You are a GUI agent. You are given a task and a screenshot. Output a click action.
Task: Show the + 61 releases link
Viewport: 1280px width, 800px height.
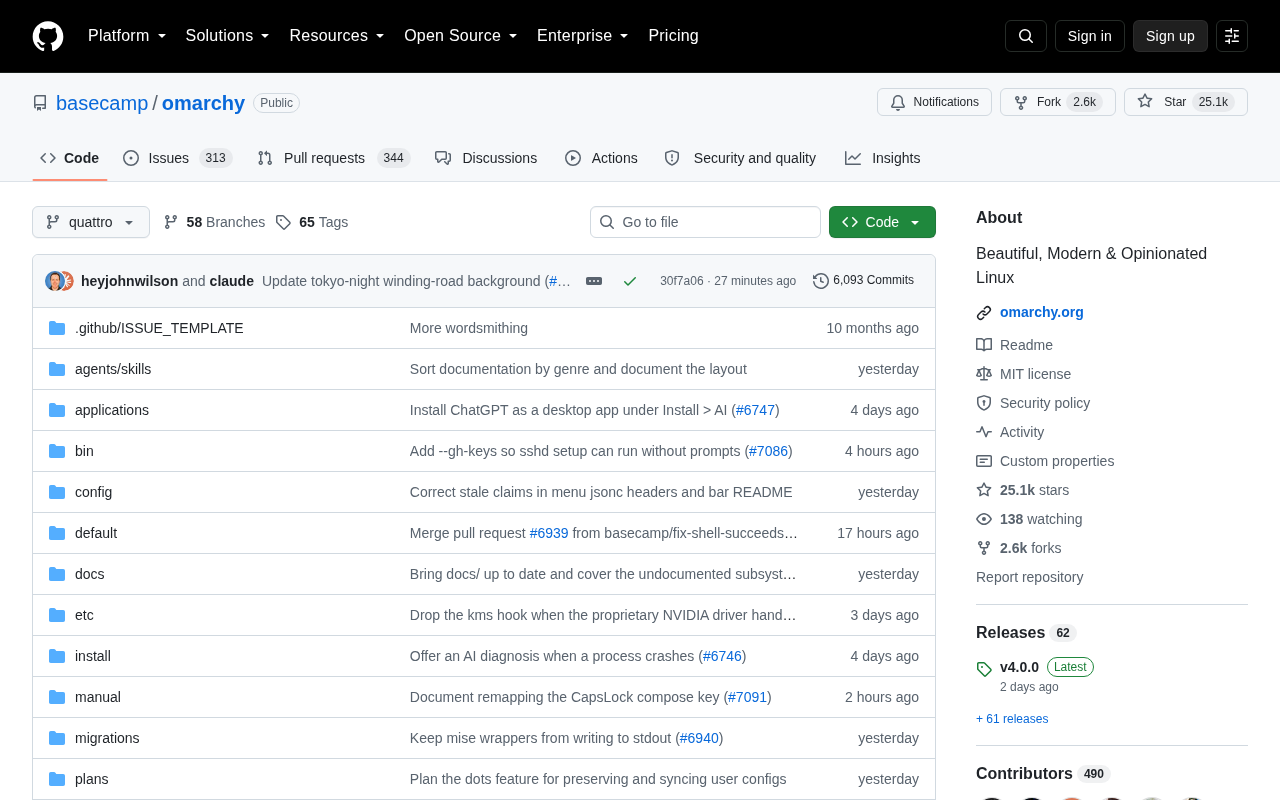point(1012,719)
